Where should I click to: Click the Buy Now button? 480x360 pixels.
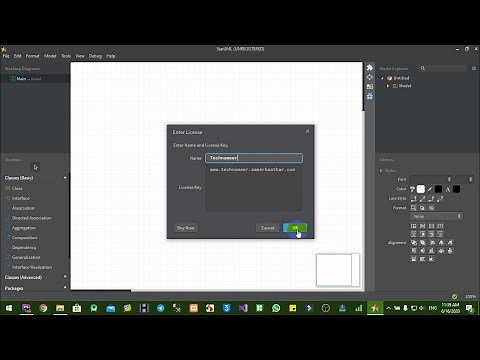[x=186, y=228]
